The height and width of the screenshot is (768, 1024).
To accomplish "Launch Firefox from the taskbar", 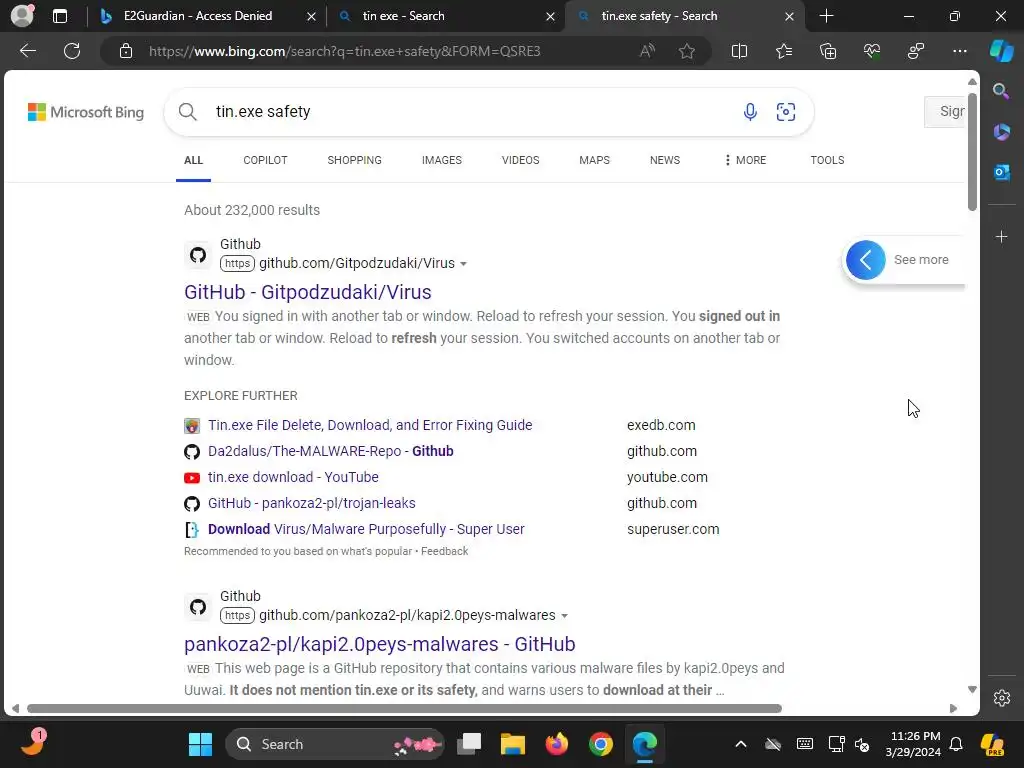I will [x=556, y=744].
